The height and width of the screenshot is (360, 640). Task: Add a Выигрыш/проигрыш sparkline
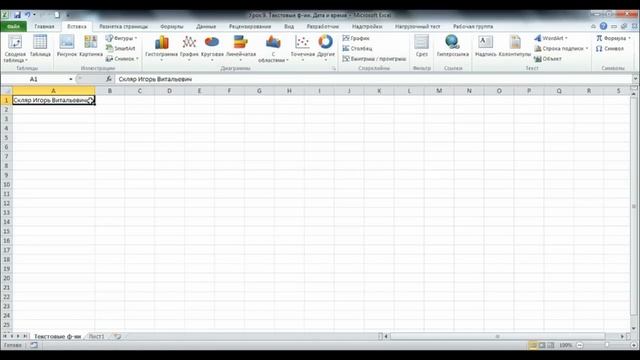374,58
